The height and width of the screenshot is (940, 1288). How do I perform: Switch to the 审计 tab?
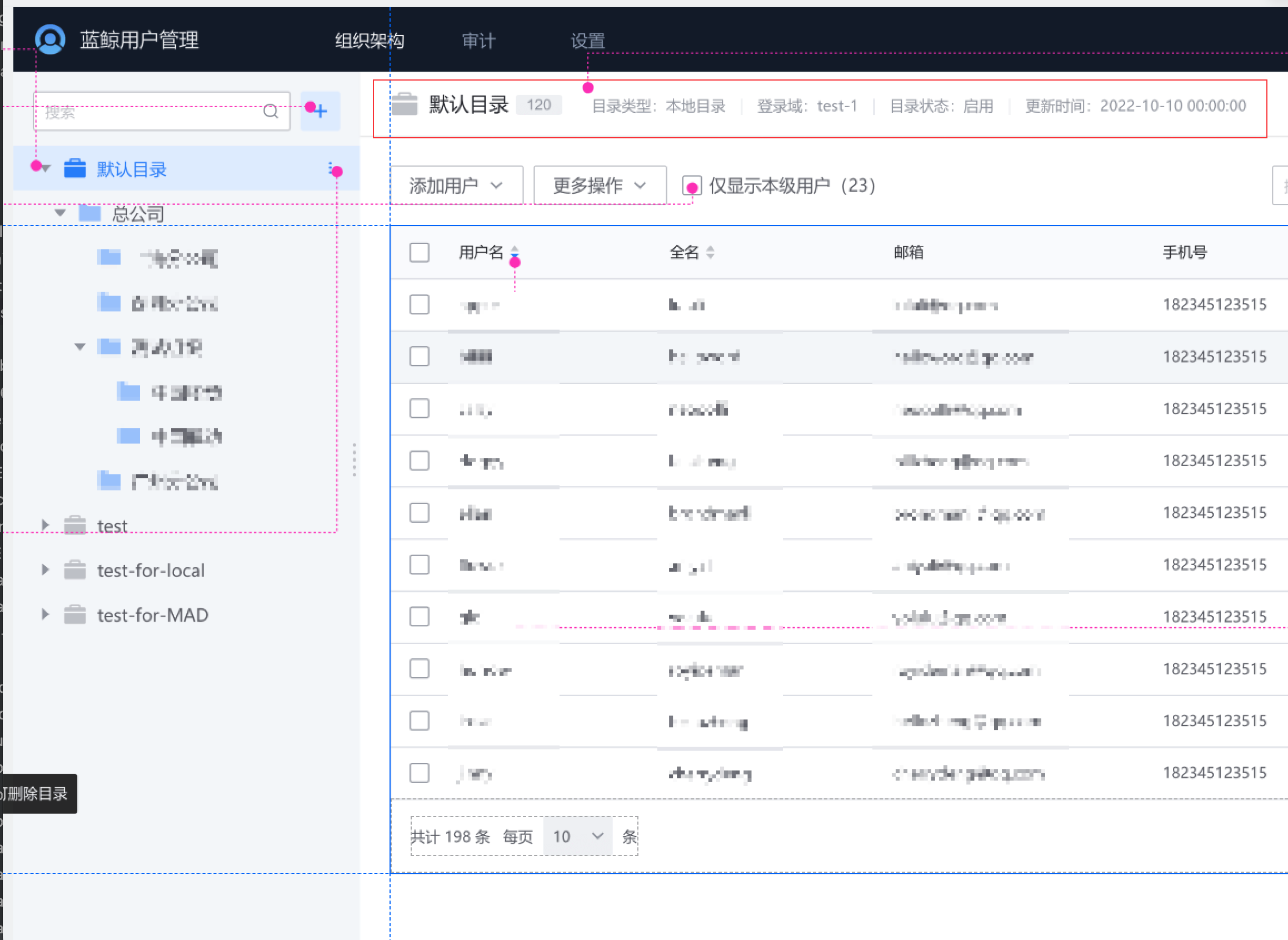coord(478,40)
